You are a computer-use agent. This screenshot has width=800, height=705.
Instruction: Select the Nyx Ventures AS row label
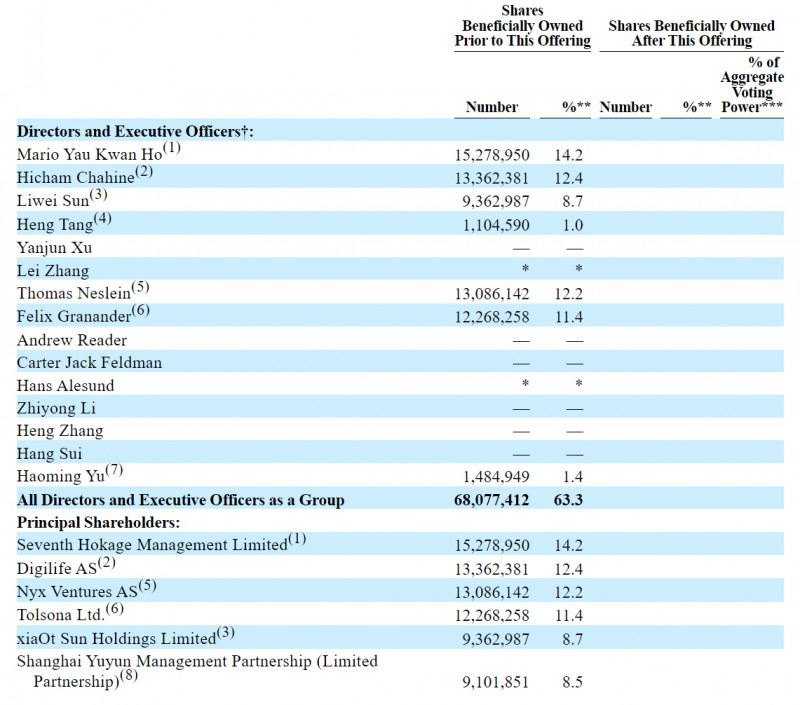(x=77, y=592)
